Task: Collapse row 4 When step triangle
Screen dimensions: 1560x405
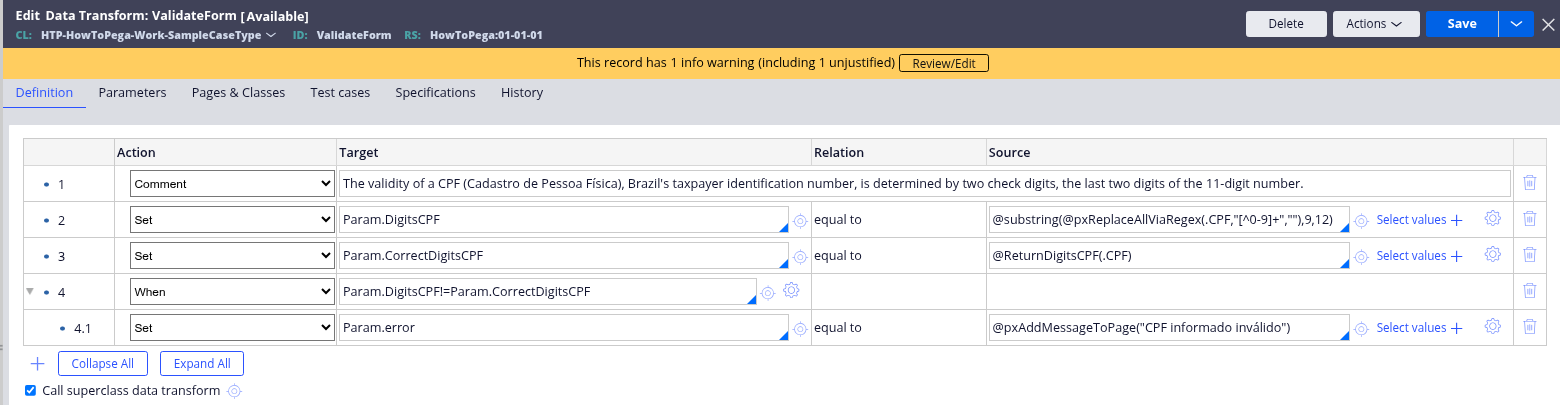Action: [29, 292]
